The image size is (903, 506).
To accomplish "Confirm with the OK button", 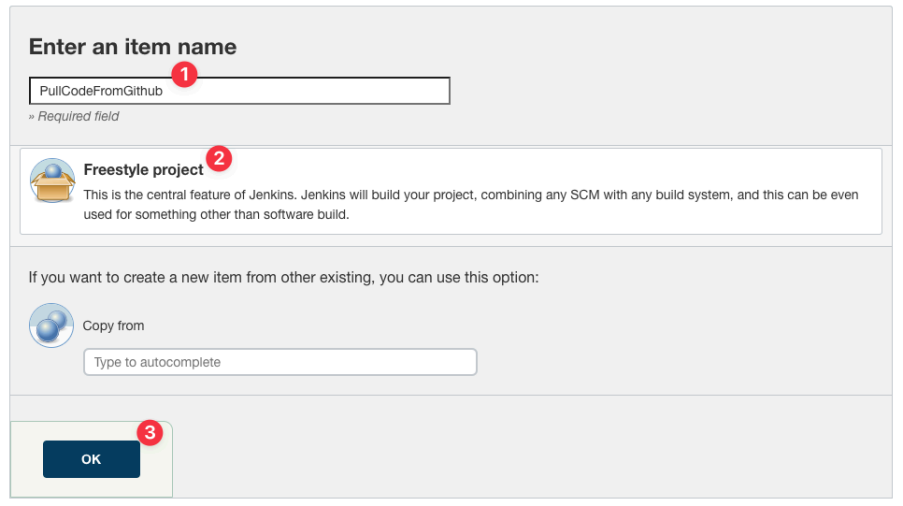I will [x=92, y=459].
